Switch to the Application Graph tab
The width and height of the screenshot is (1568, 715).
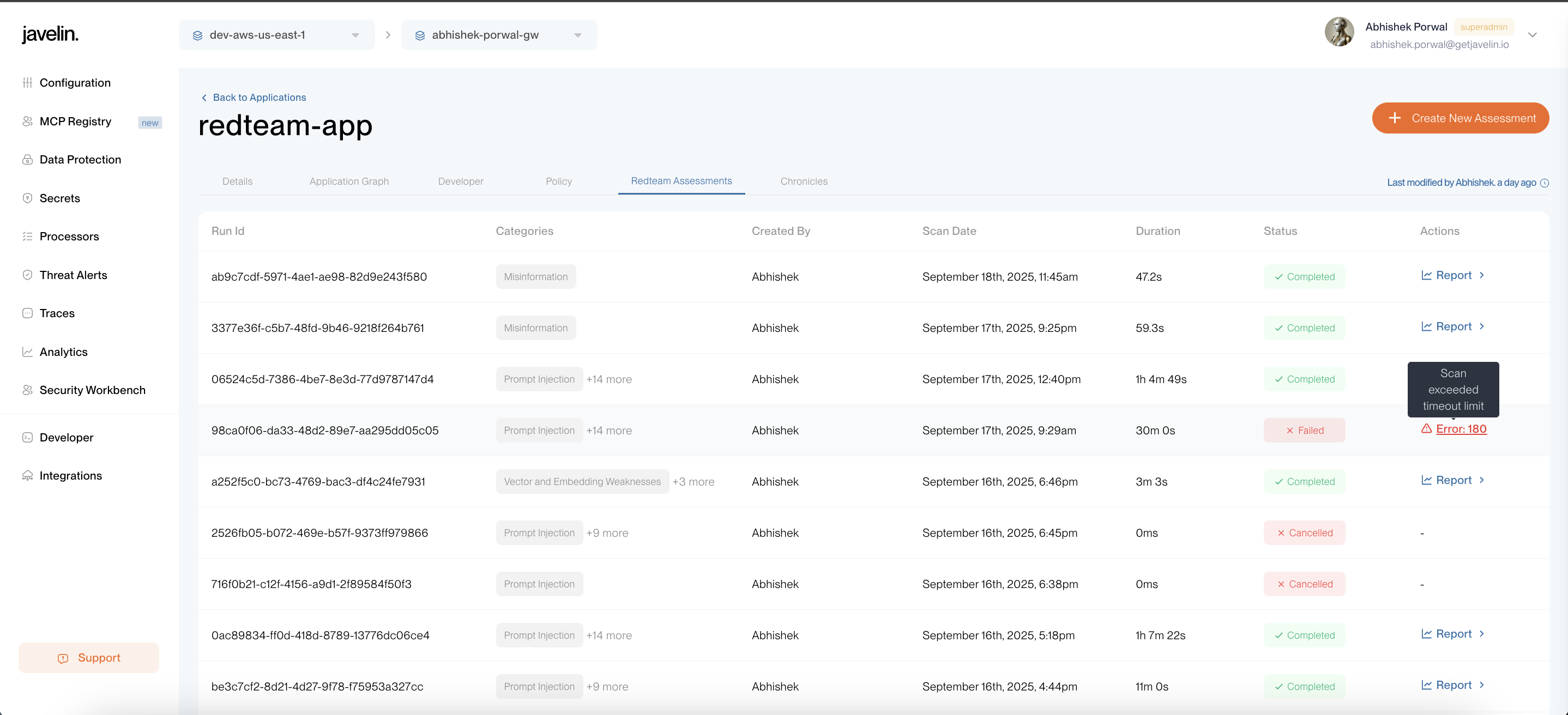349,181
